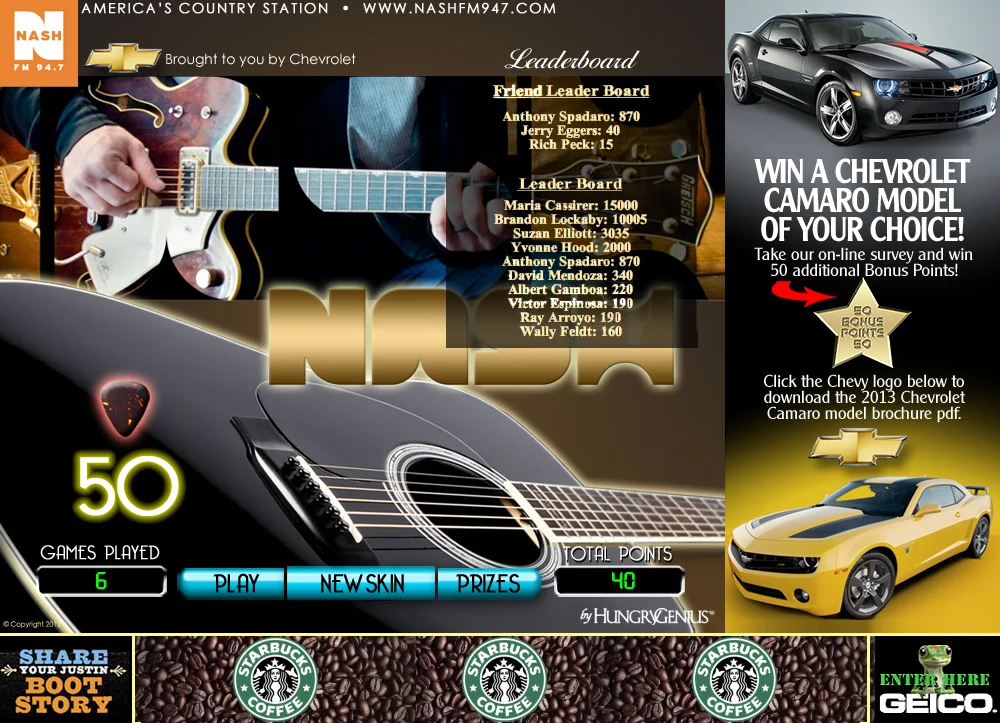
Task: Select entry 'Wally Feldt: 160'
Action: pos(571,332)
